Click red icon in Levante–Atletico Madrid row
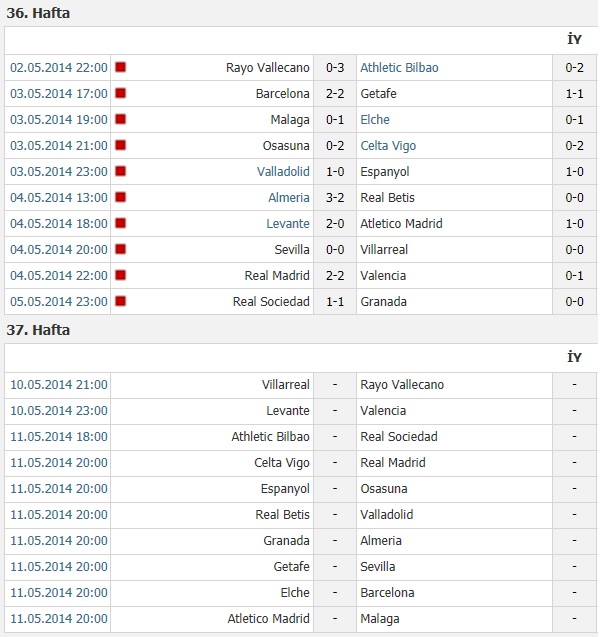The height and width of the screenshot is (637, 600). [120, 224]
